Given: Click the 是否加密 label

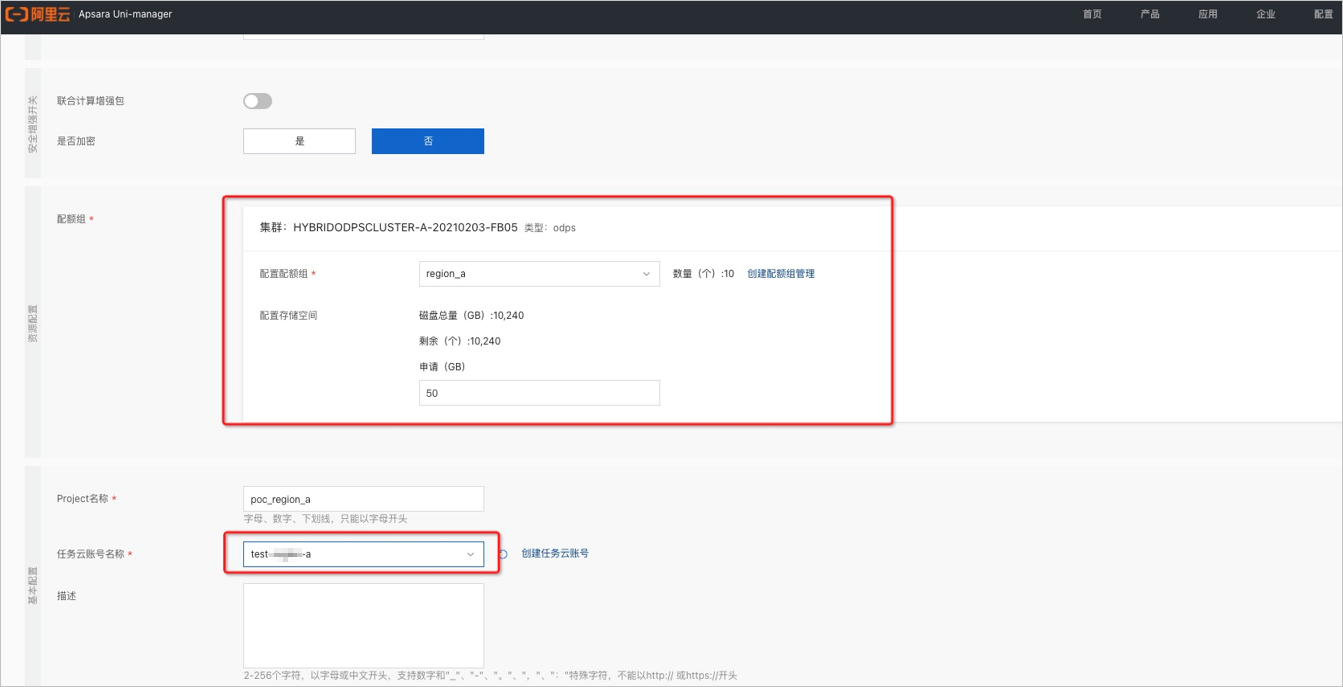Looking at the screenshot, I should [76, 141].
